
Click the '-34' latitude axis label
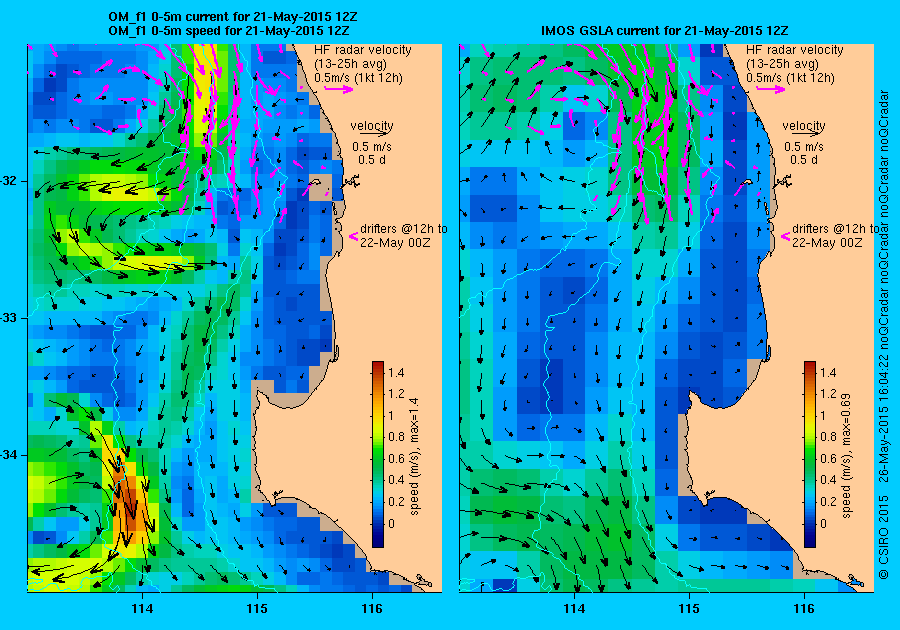[10, 455]
